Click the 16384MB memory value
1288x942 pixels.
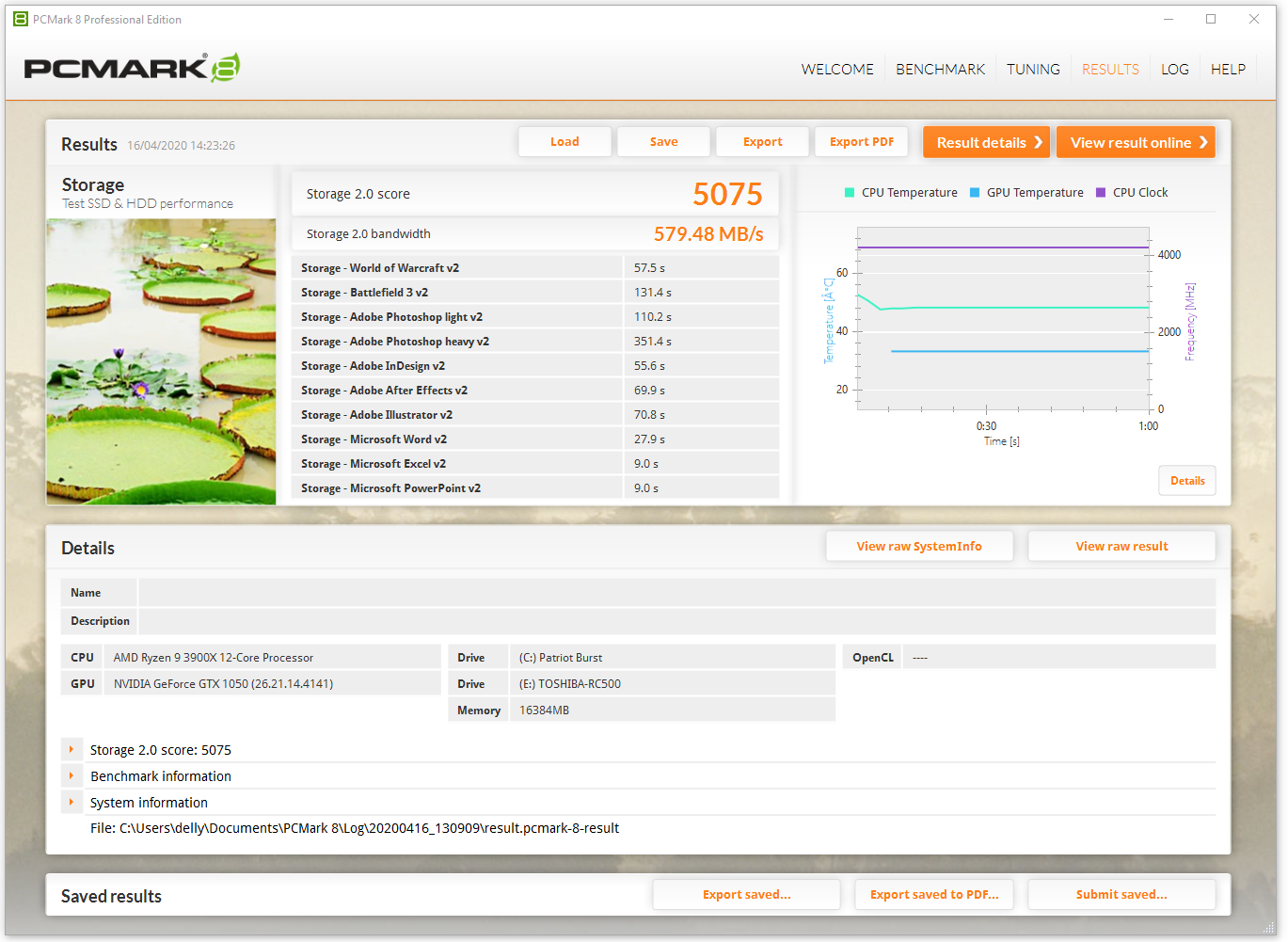544,710
